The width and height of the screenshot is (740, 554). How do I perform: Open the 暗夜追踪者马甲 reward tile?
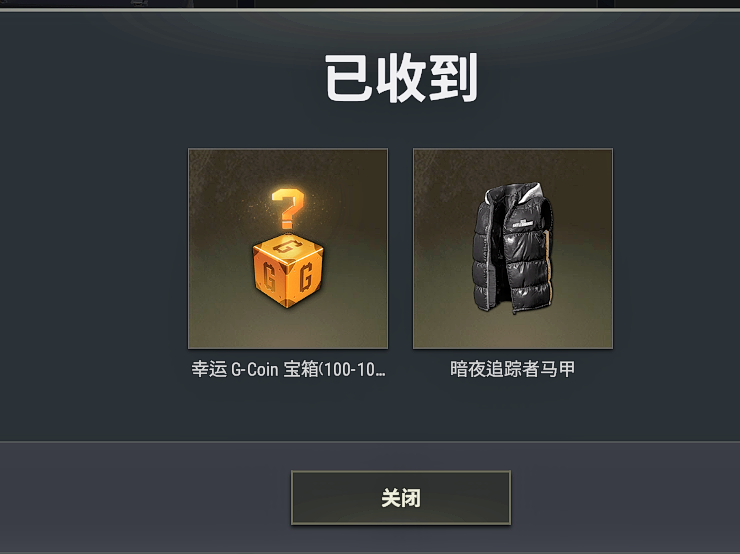(513, 249)
